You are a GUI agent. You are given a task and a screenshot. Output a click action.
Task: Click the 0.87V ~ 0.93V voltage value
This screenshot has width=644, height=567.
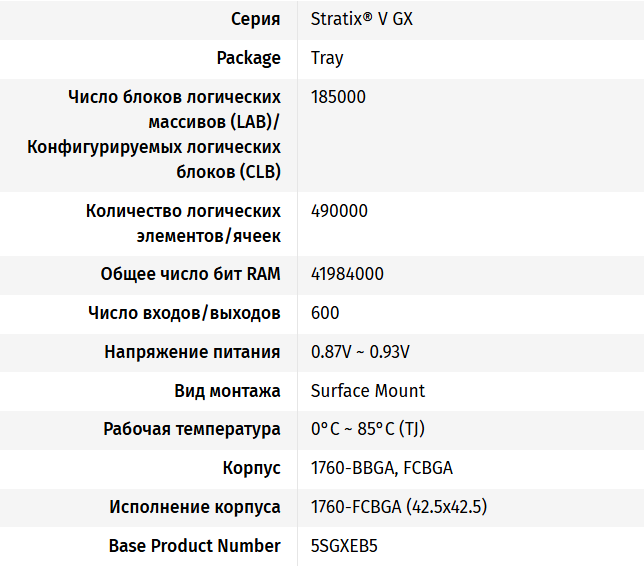(360, 352)
